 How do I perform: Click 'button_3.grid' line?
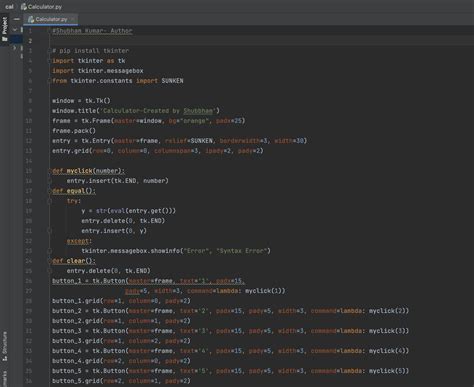coord(121,341)
